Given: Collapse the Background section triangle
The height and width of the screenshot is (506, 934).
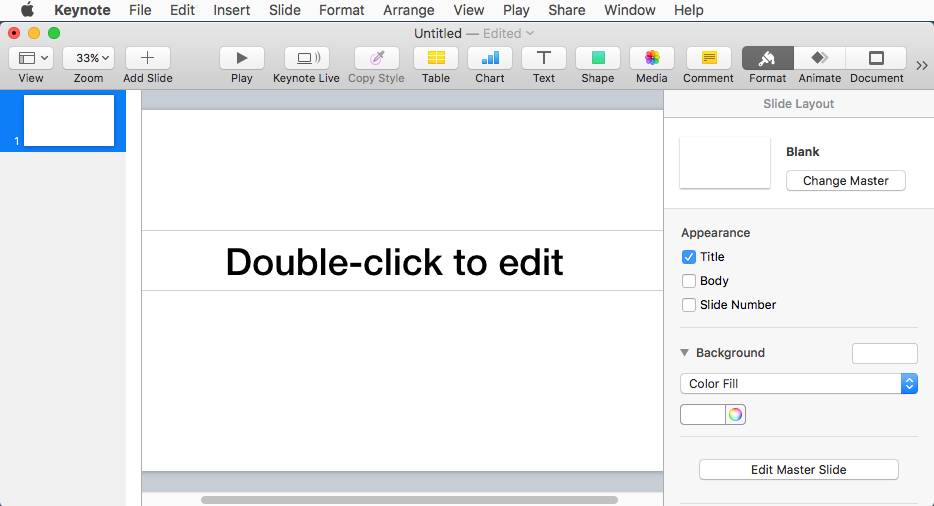Looking at the screenshot, I should [x=684, y=353].
